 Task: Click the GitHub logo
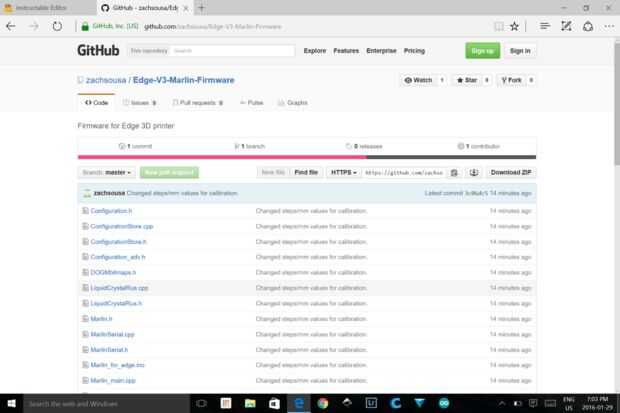point(98,51)
